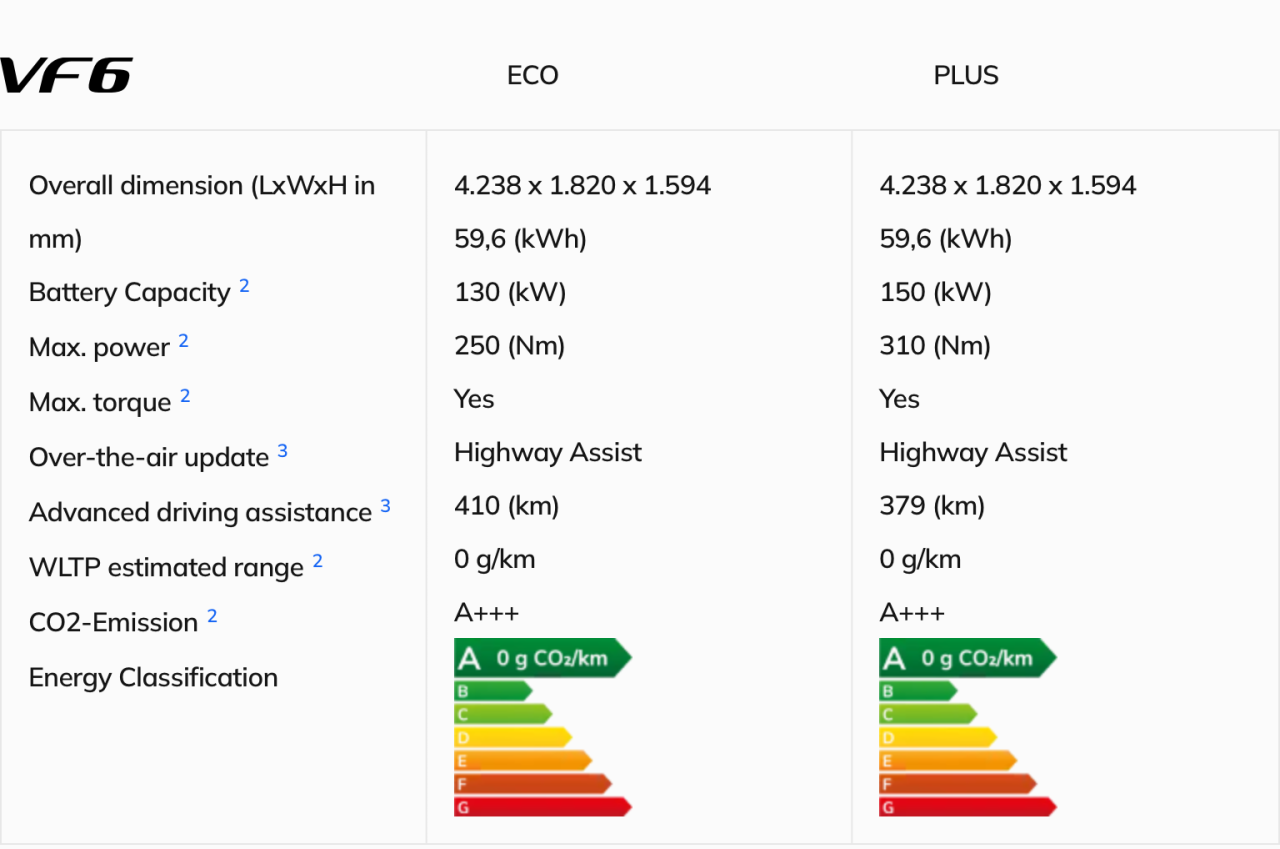Viewport: 1280px width, 849px height.
Task: Open footnote 2 beside Max. torque
Action: click(x=185, y=397)
